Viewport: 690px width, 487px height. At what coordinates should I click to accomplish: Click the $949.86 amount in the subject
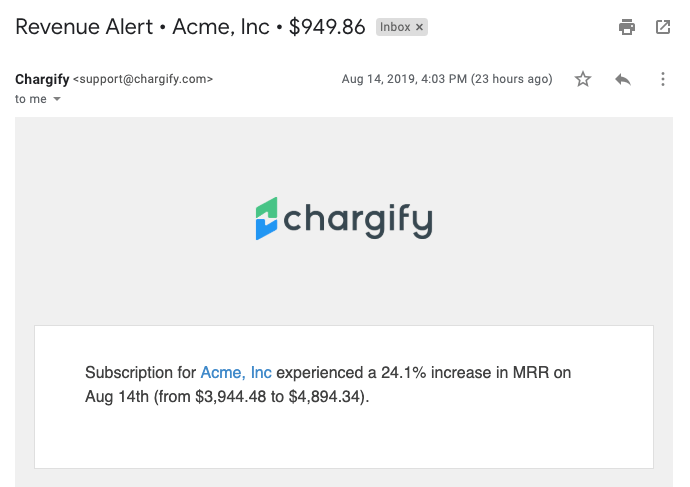click(x=327, y=27)
